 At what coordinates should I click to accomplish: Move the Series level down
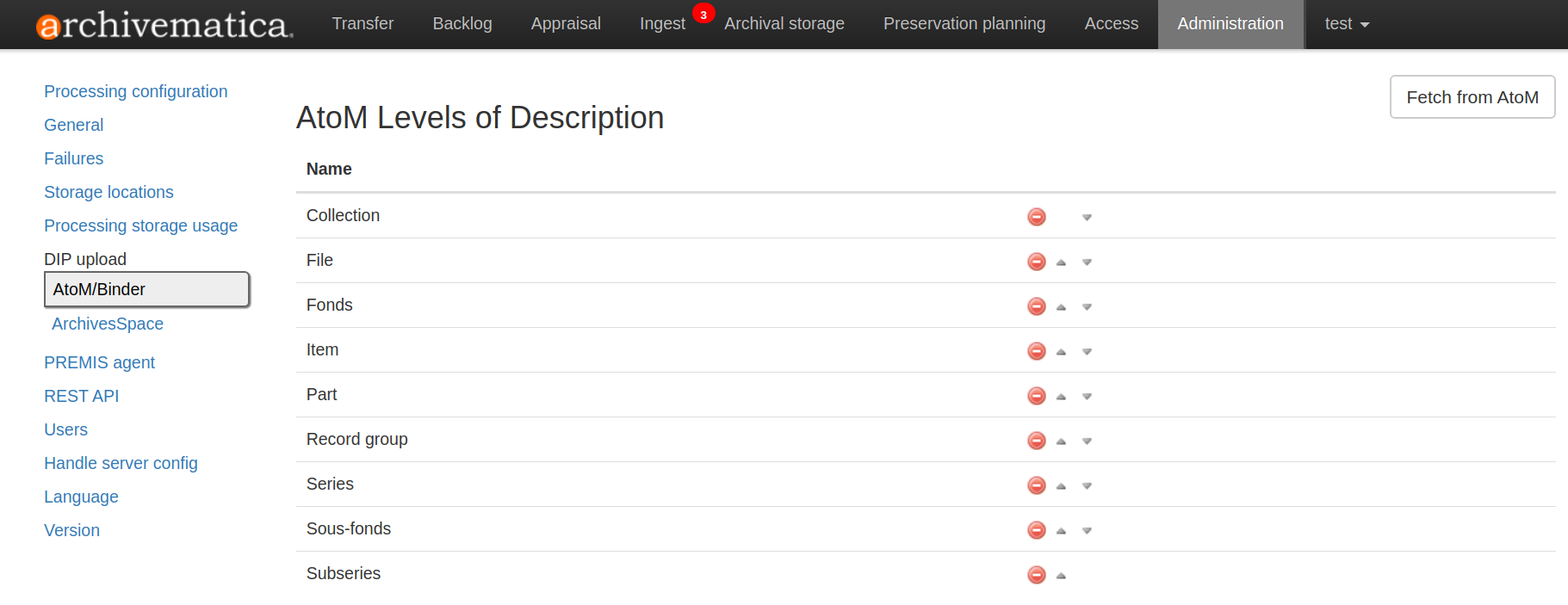1087,486
